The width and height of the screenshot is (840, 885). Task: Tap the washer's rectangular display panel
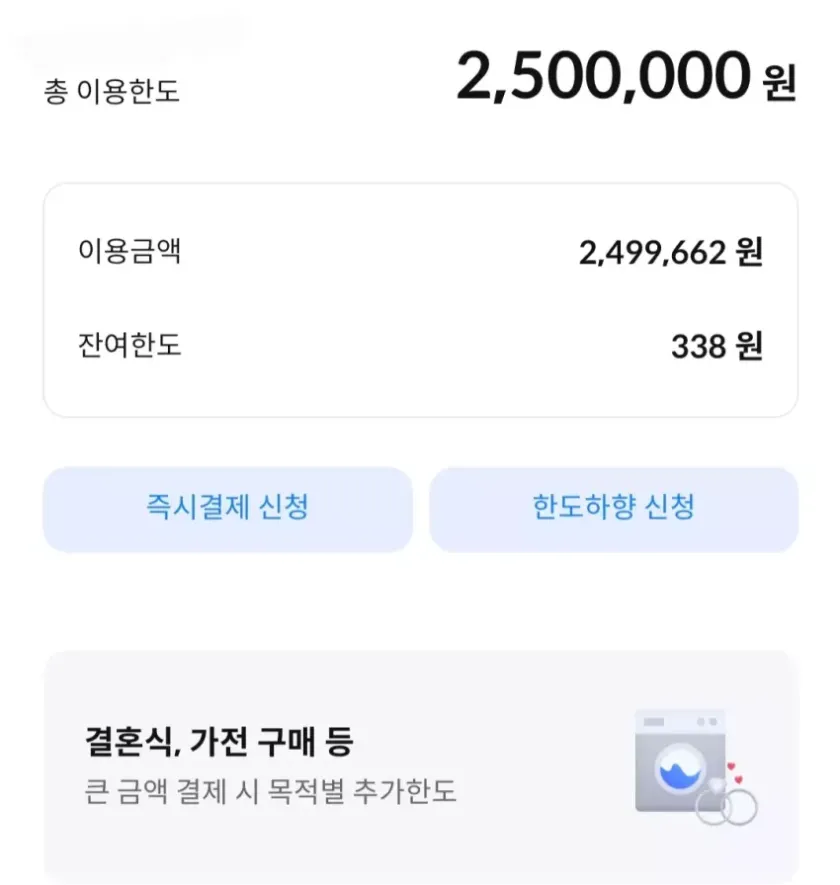pos(656,722)
